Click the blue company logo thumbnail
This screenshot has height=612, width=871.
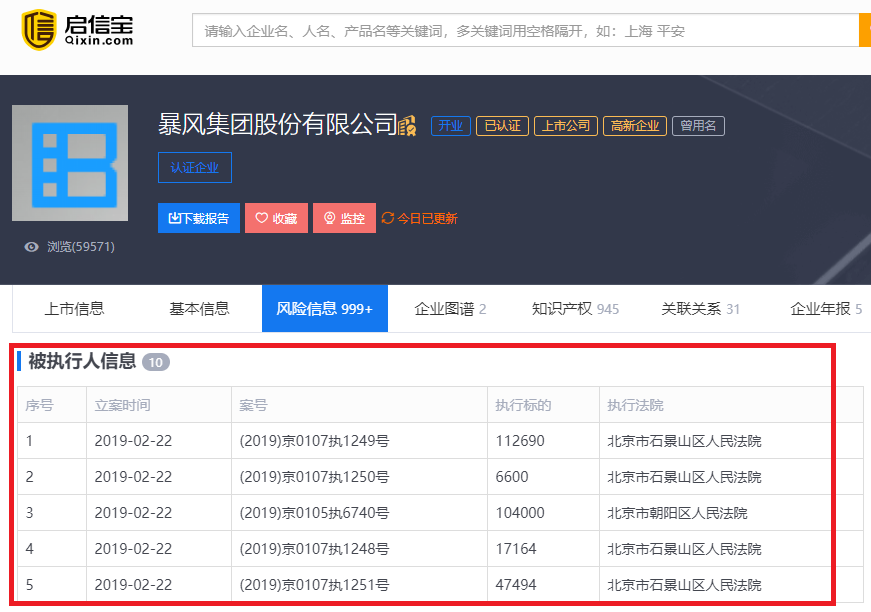point(69,162)
